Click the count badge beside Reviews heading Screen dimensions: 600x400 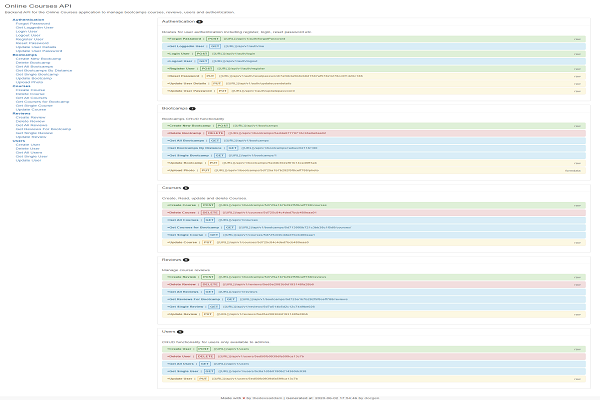point(187,259)
